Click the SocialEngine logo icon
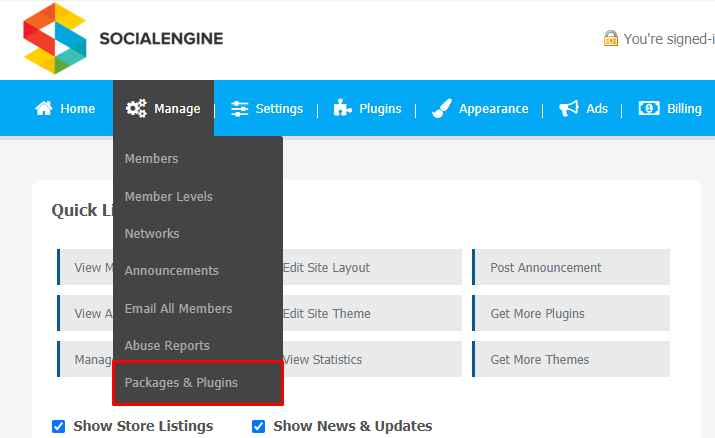 click(x=54, y=39)
